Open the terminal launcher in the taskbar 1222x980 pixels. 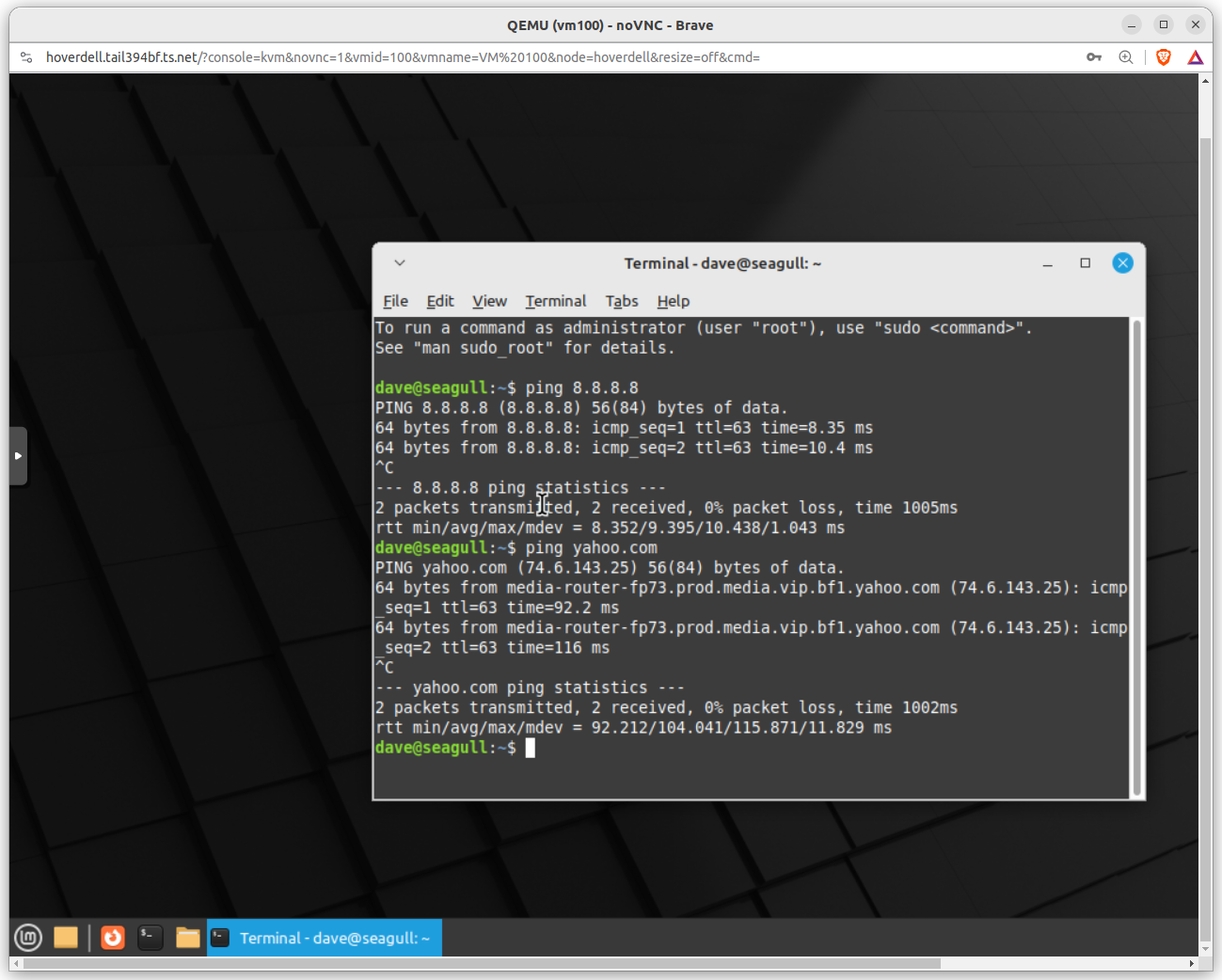coord(151,938)
